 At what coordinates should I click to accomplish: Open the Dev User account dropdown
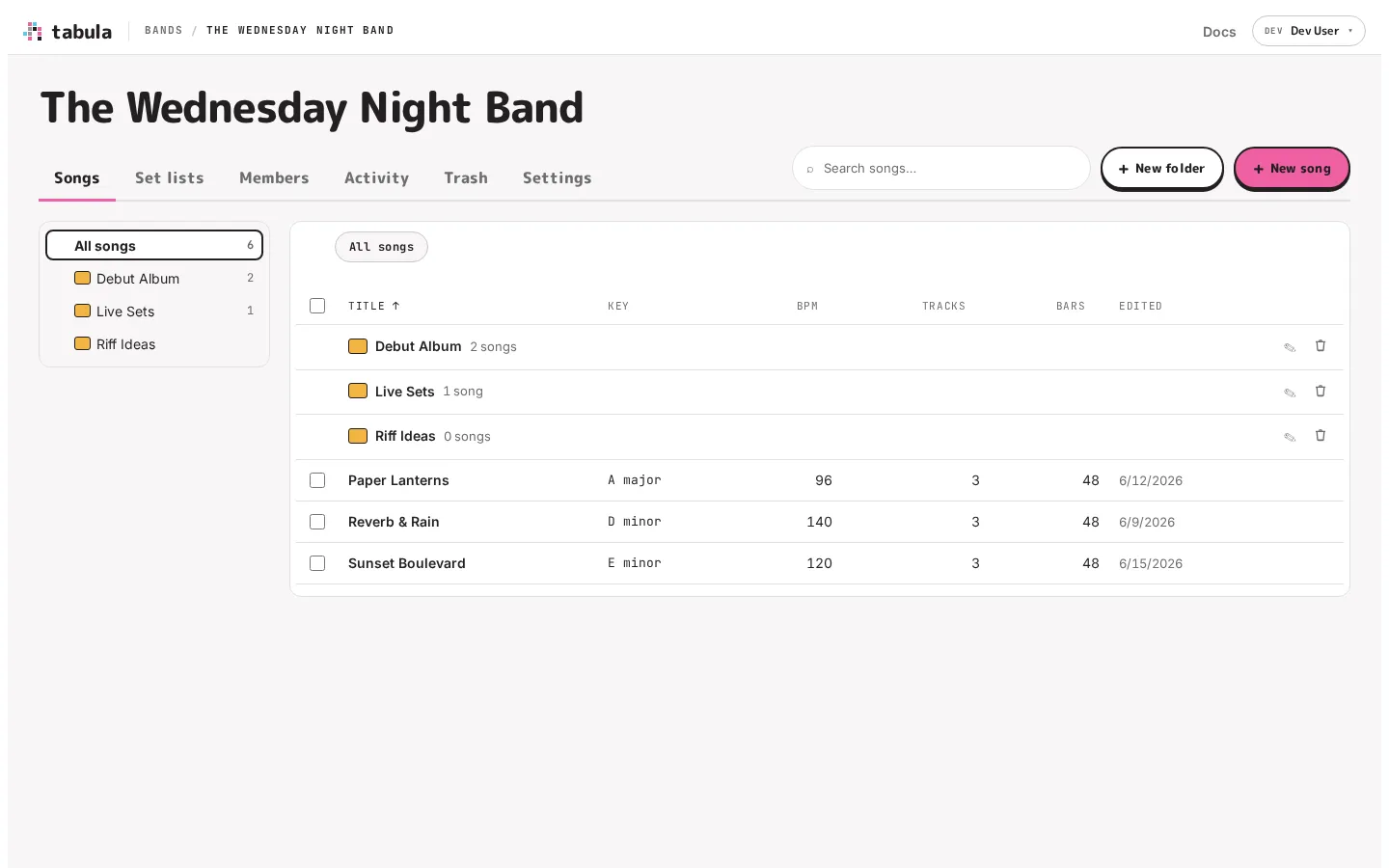tap(1308, 31)
